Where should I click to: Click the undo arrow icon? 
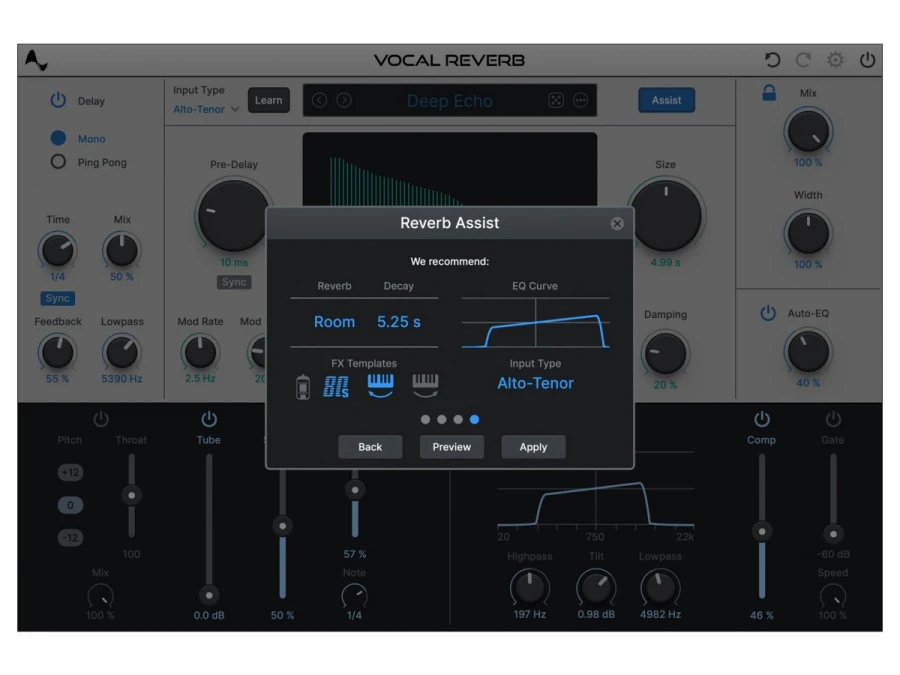pos(772,60)
